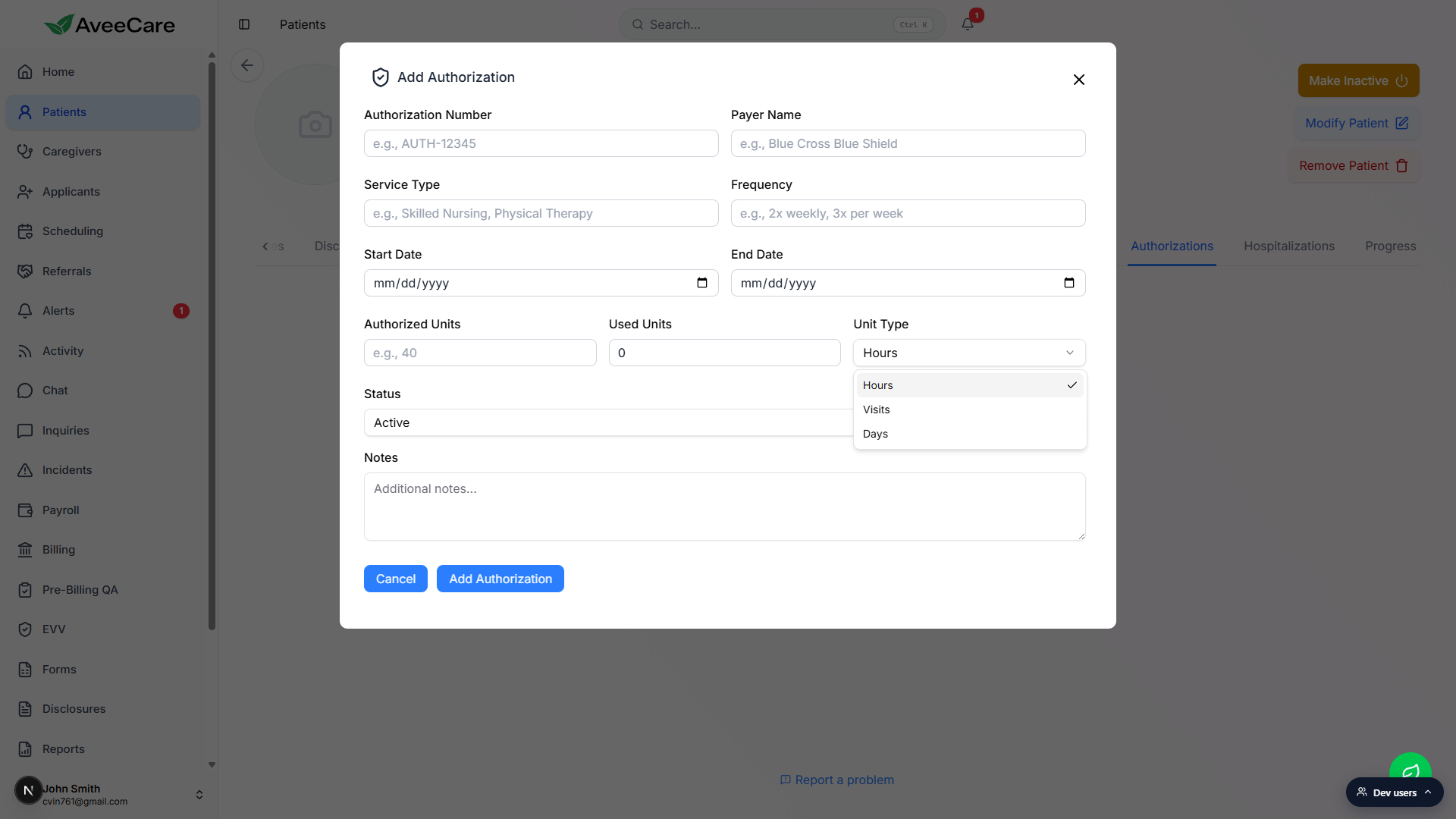1456x819 pixels.
Task: Open the Applicants page
Action: (103, 192)
